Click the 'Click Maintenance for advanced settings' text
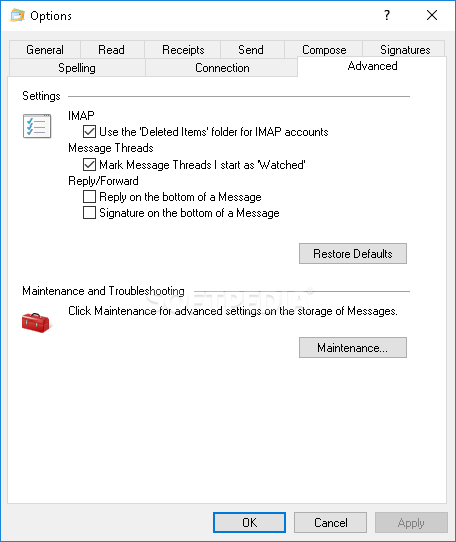The height and width of the screenshot is (542, 456). pos(233,311)
